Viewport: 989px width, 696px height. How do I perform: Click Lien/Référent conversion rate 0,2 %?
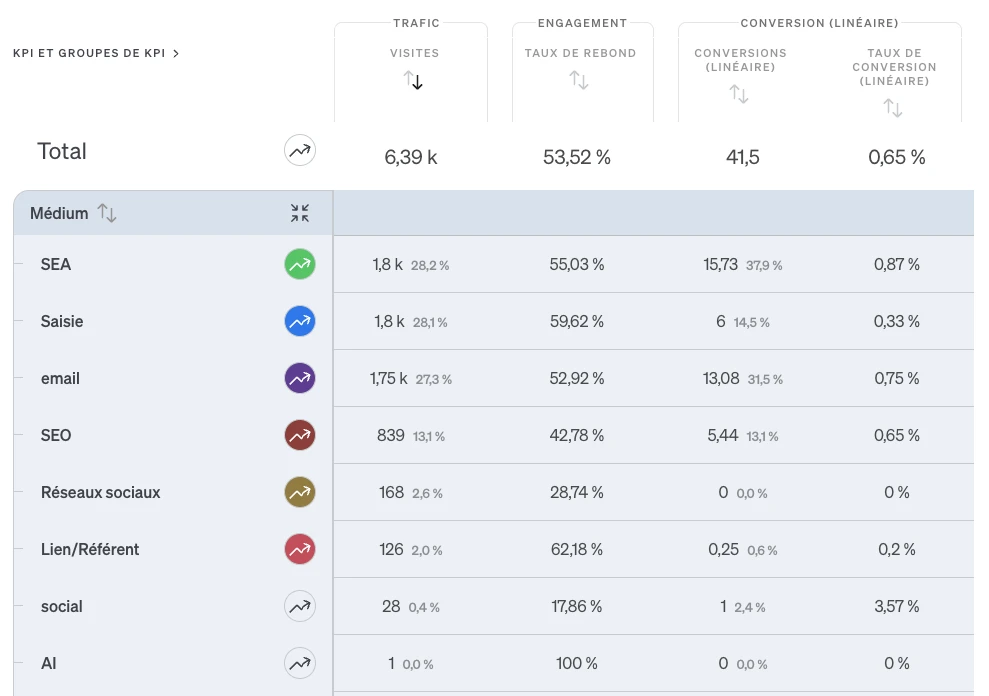tap(896, 550)
